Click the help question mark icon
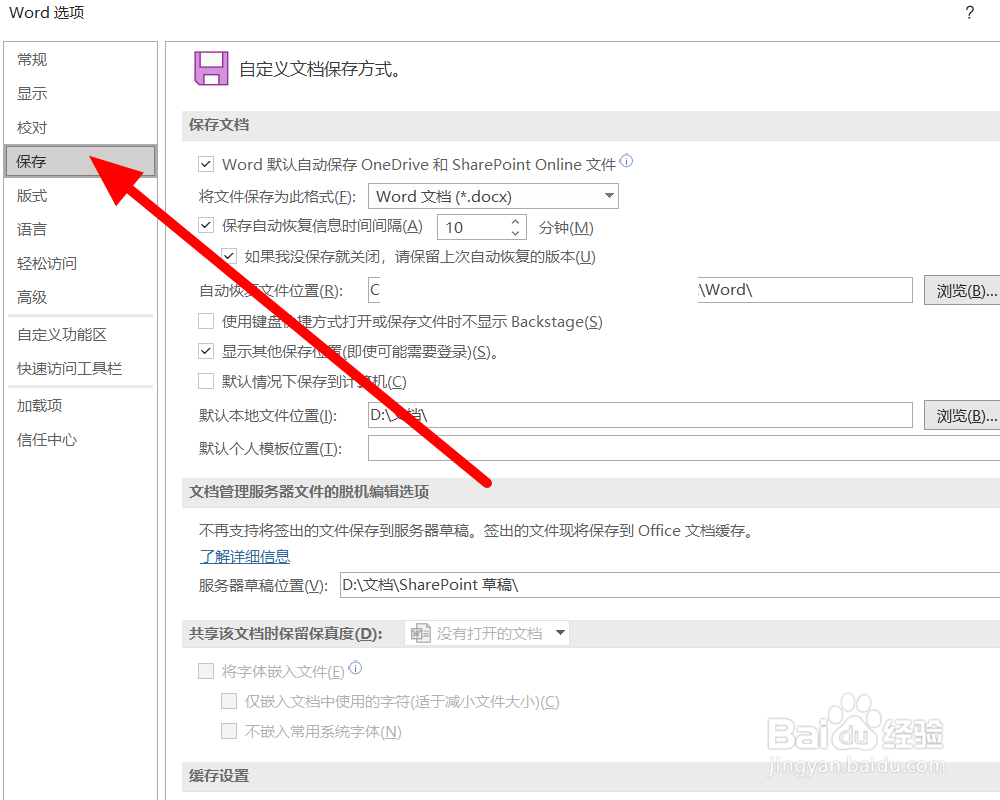Screen dimensions: 1000x800 [x=970, y=13]
